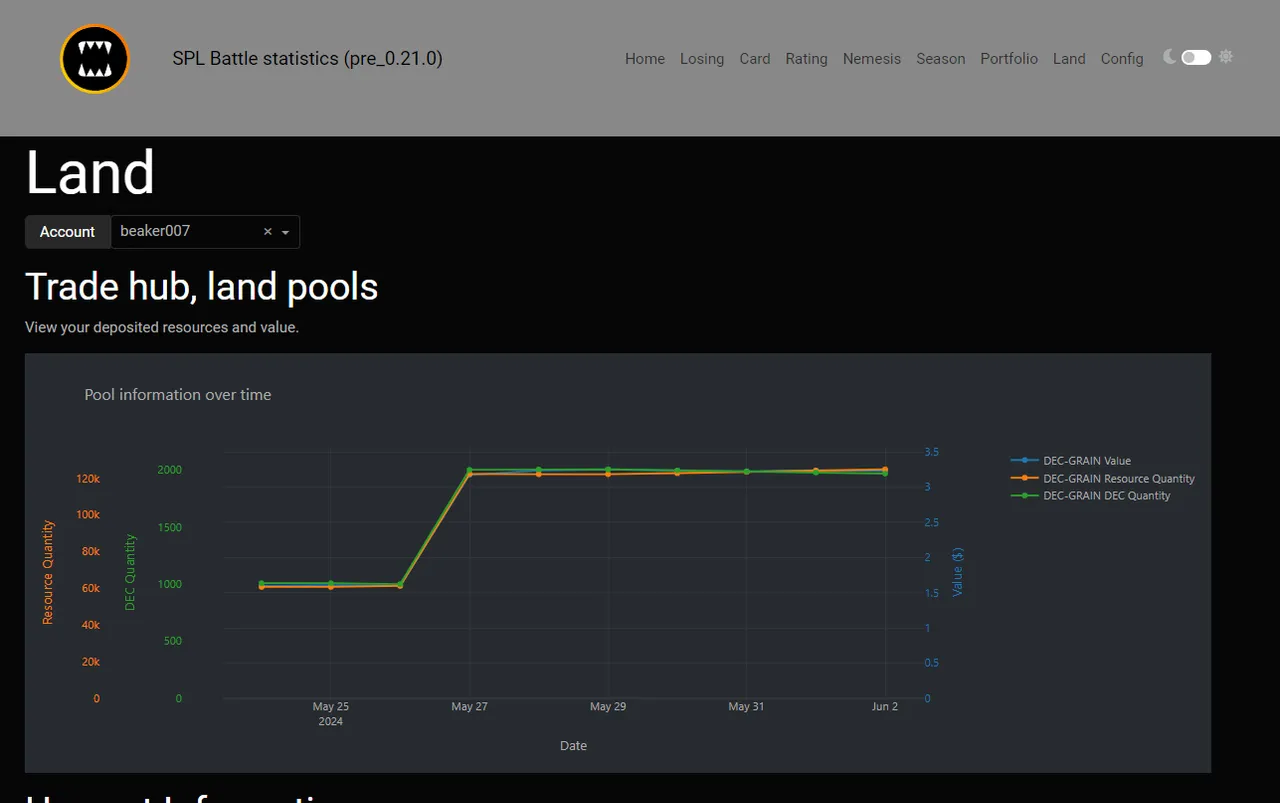Click the SPL Battle statistics title
1280x803 pixels.
point(307,59)
